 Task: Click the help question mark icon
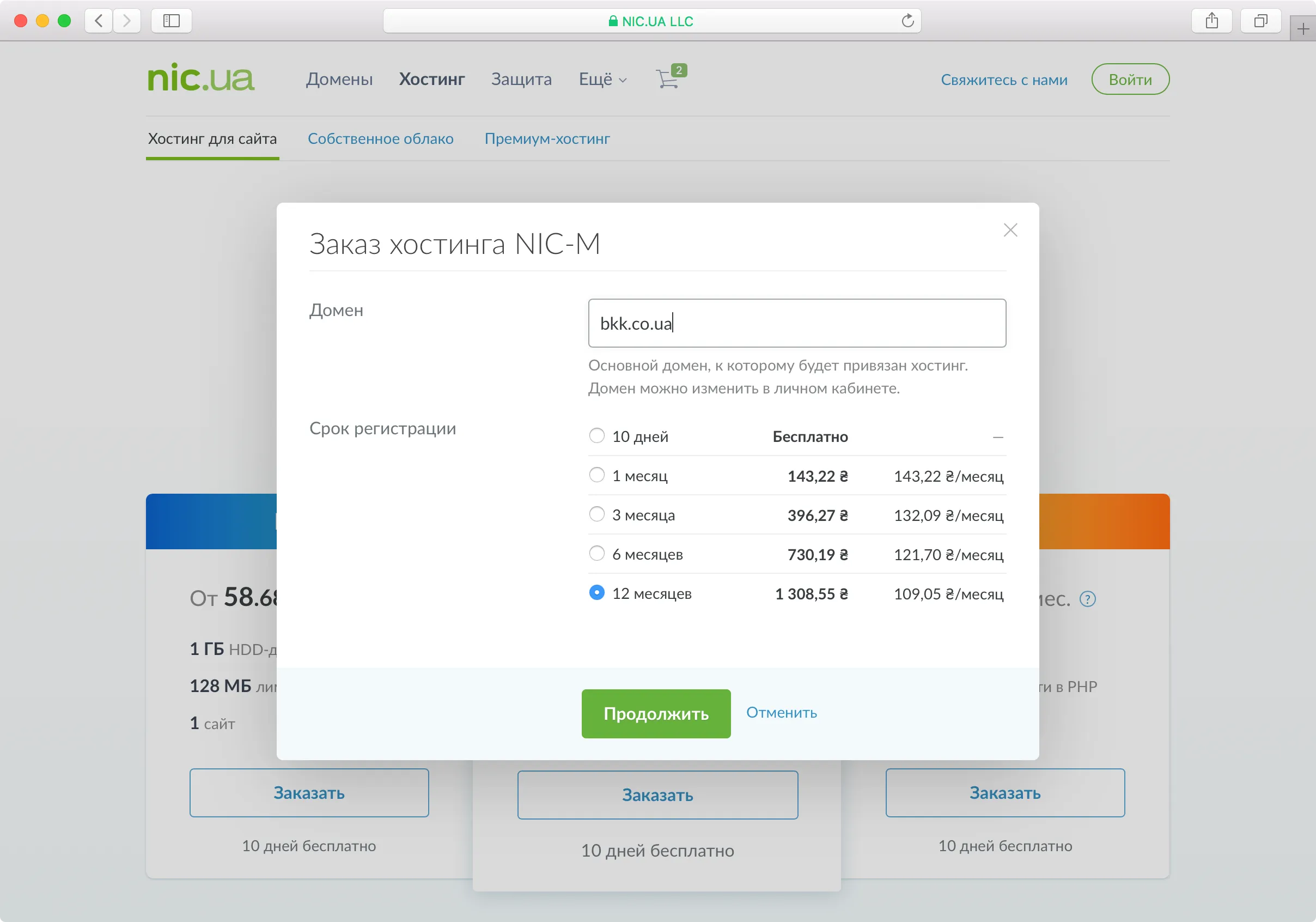pos(1088,599)
